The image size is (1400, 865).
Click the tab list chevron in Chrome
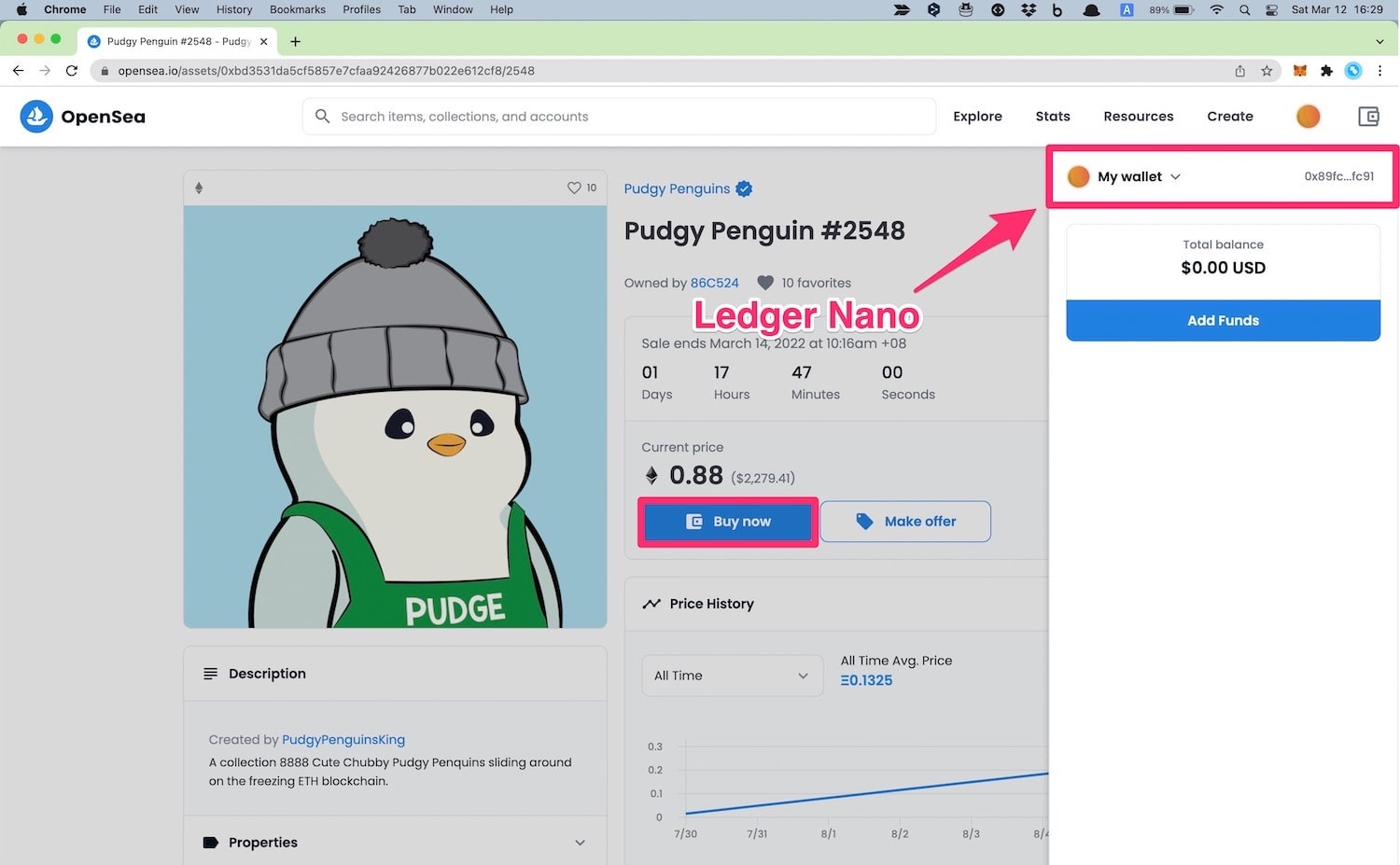1379,41
